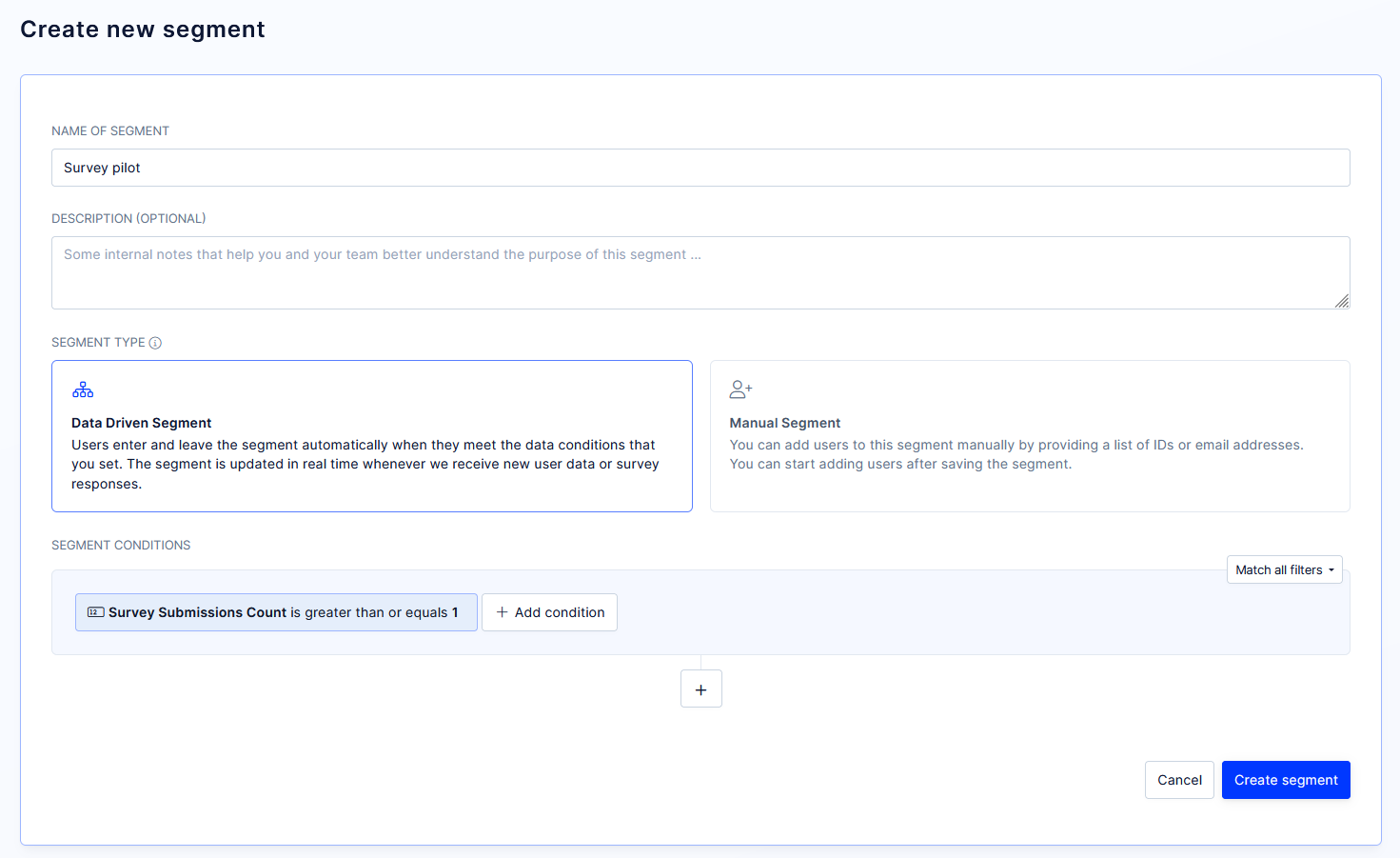Image resolution: width=1400 pixels, height=858 pixels.
Task: Click the Segment Conditions section header
Action: pos(121,545)
